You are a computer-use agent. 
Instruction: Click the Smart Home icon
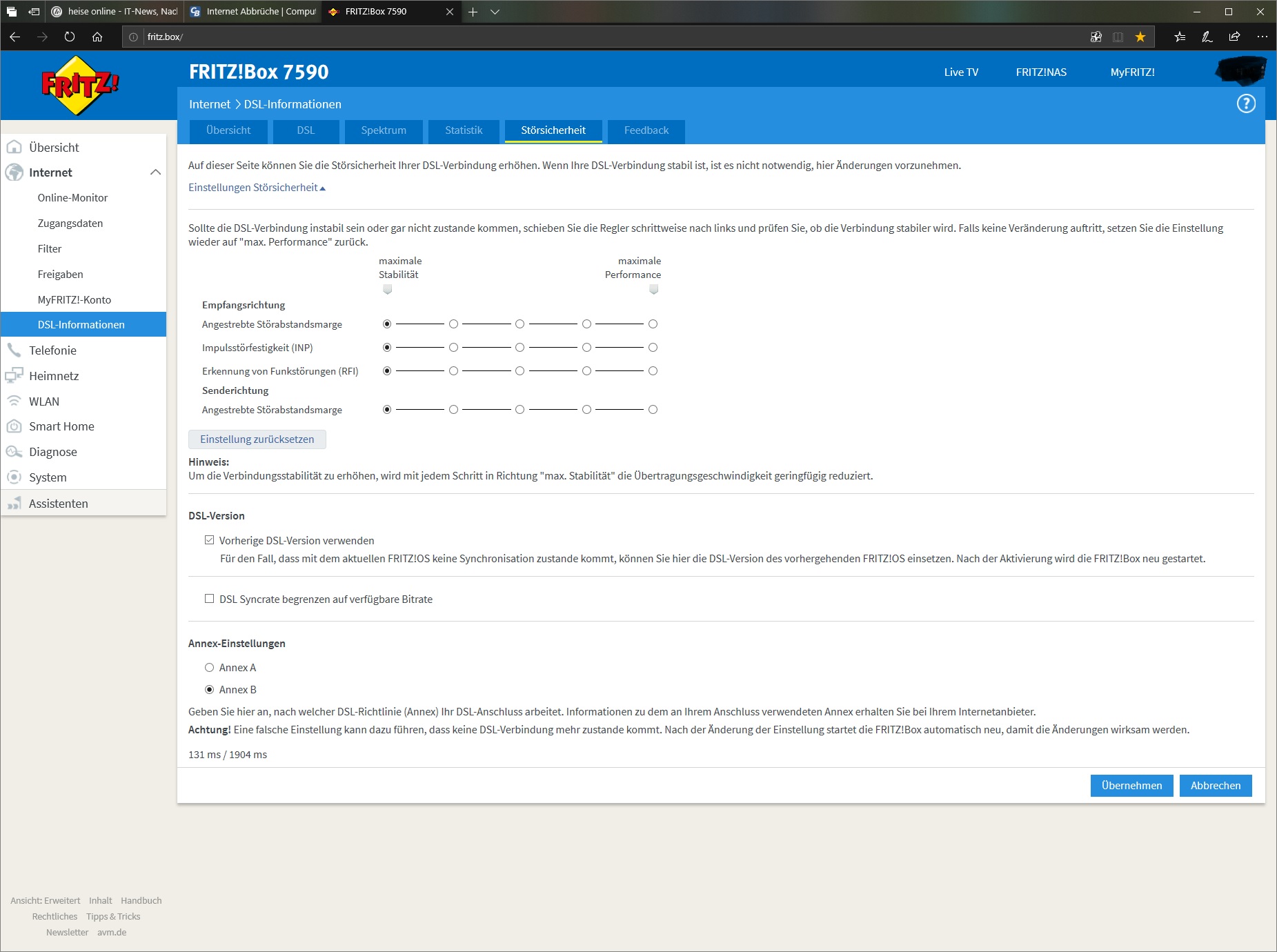point(14,426)
